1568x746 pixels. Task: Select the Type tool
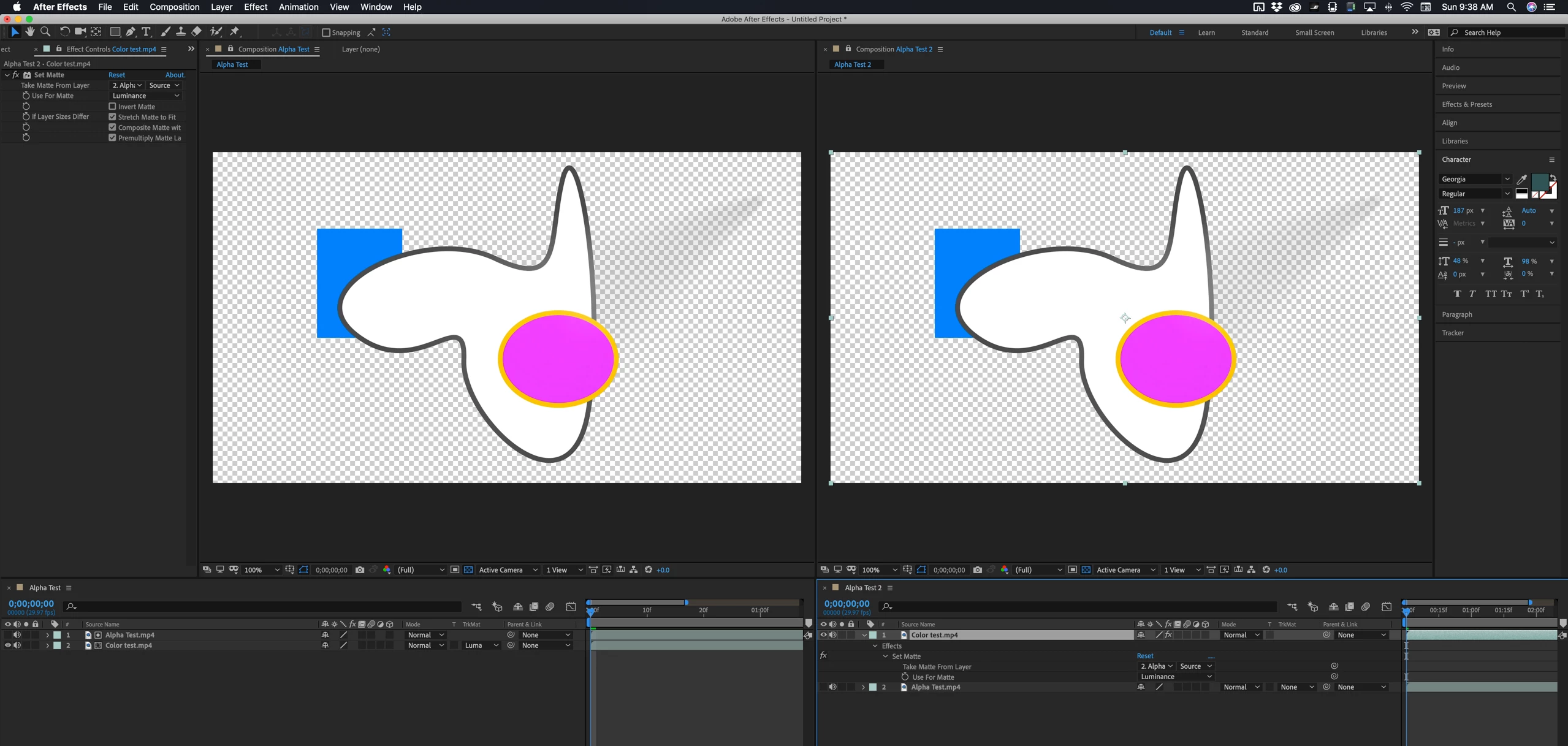[x=146, y=32]
